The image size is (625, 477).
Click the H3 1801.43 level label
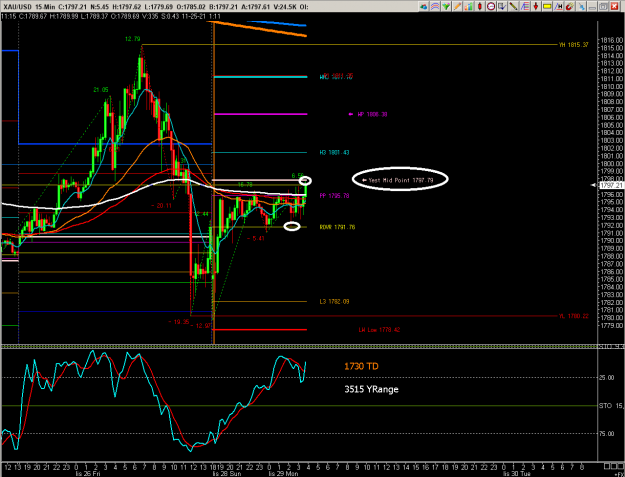pos(334,153)
